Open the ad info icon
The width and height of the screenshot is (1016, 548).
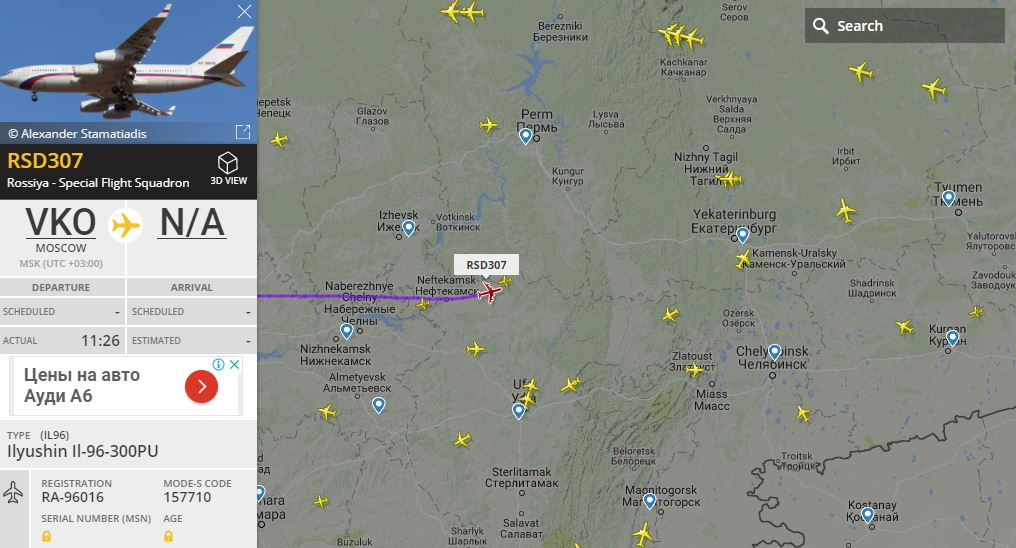[219, 364]
